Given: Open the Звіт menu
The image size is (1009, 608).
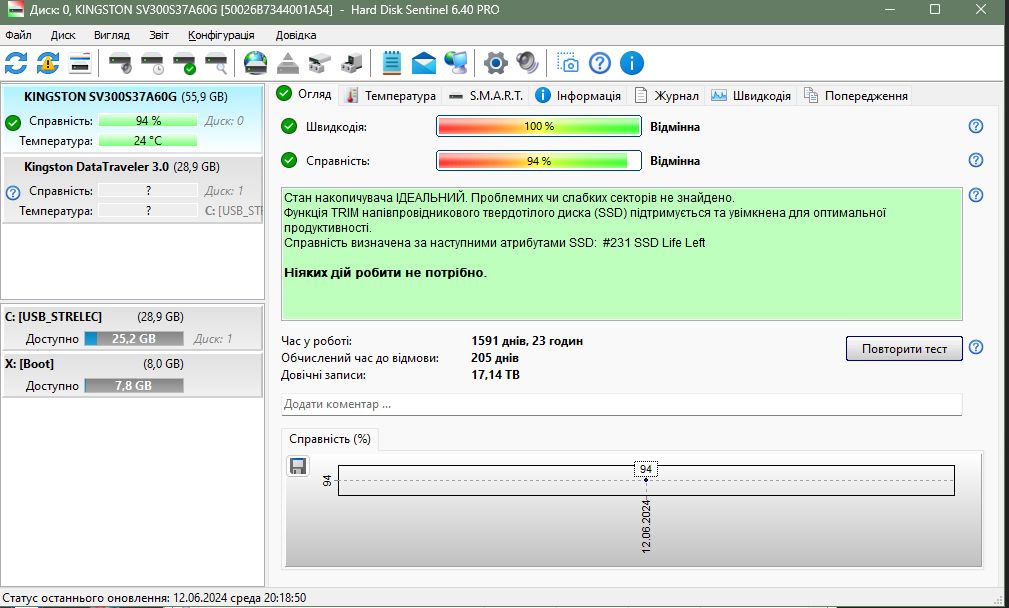Looking at the screenshot, I should 159,35.
